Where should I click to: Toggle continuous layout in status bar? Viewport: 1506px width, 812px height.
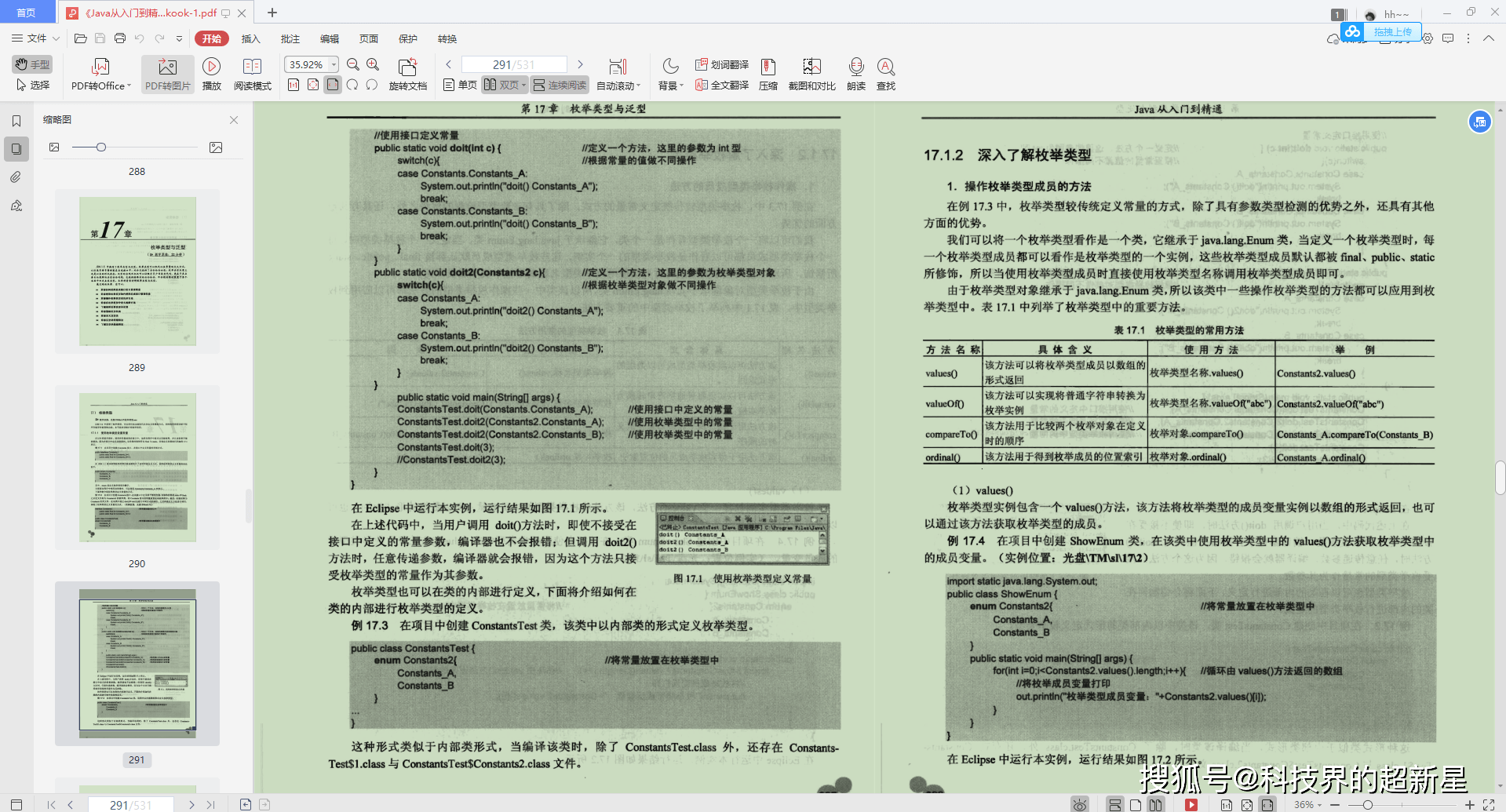pos(1115,805)
